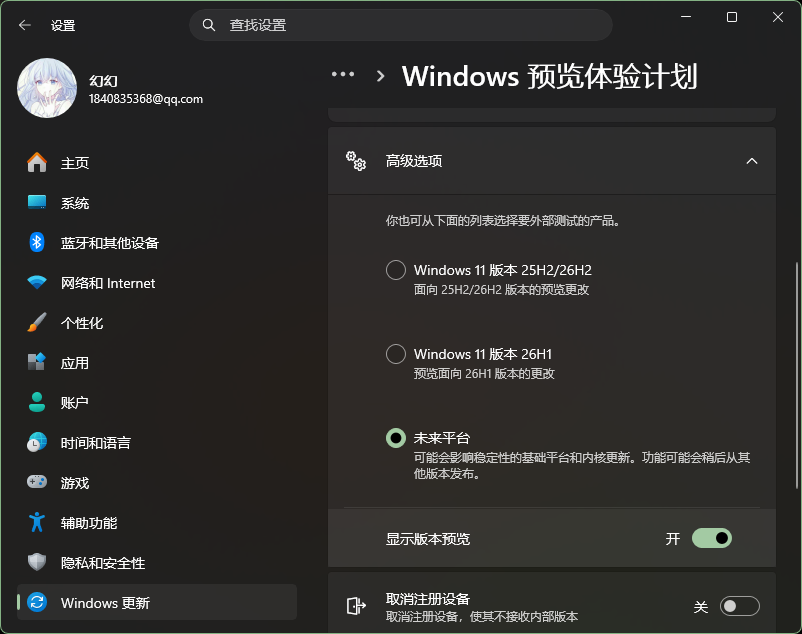Click the 主页 home icon

(37, 163)
